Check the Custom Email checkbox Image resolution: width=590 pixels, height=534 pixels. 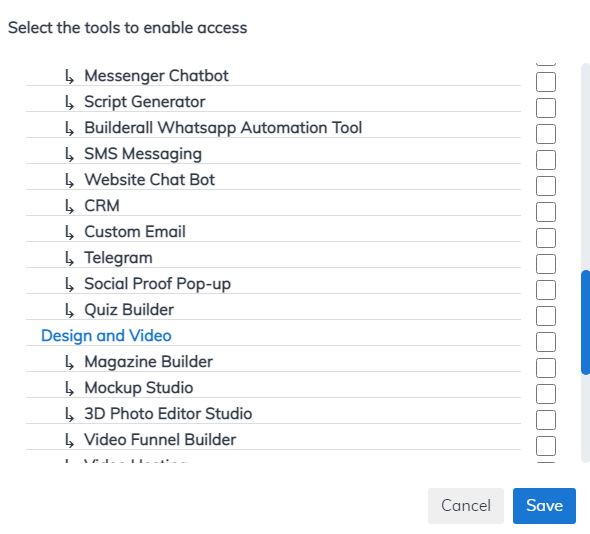tap(546, 237)
